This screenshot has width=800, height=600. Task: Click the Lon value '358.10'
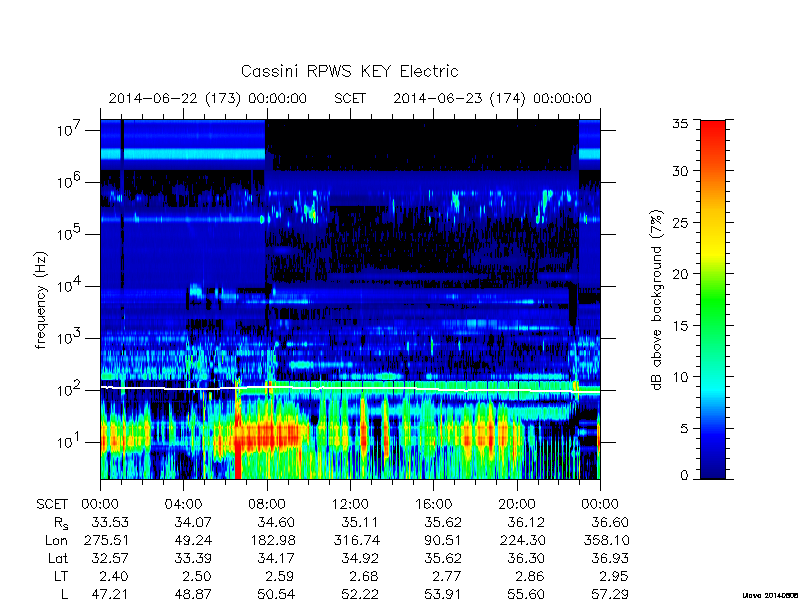click(x=607, y=540)
